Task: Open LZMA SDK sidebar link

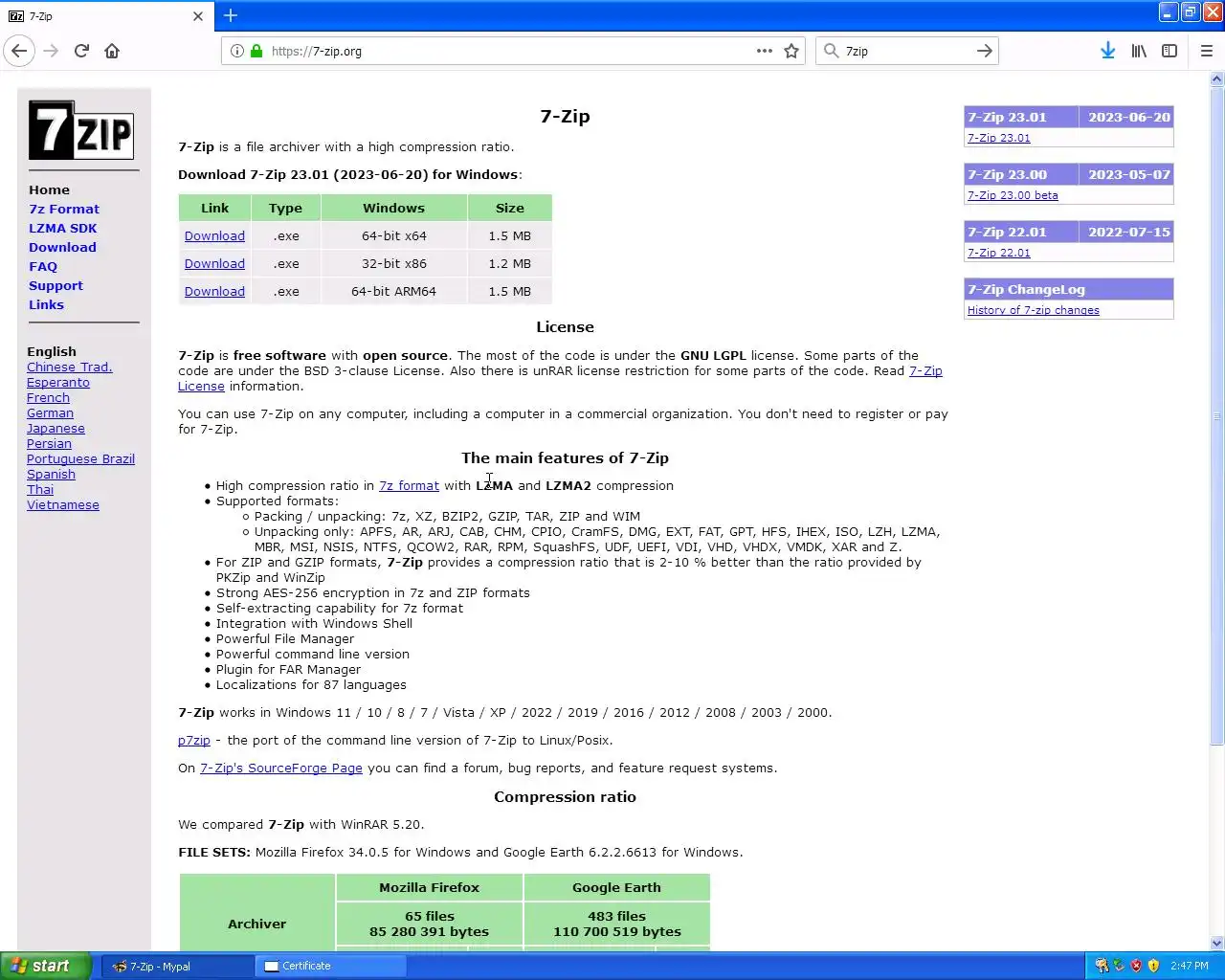Action: tap(62, 228)
